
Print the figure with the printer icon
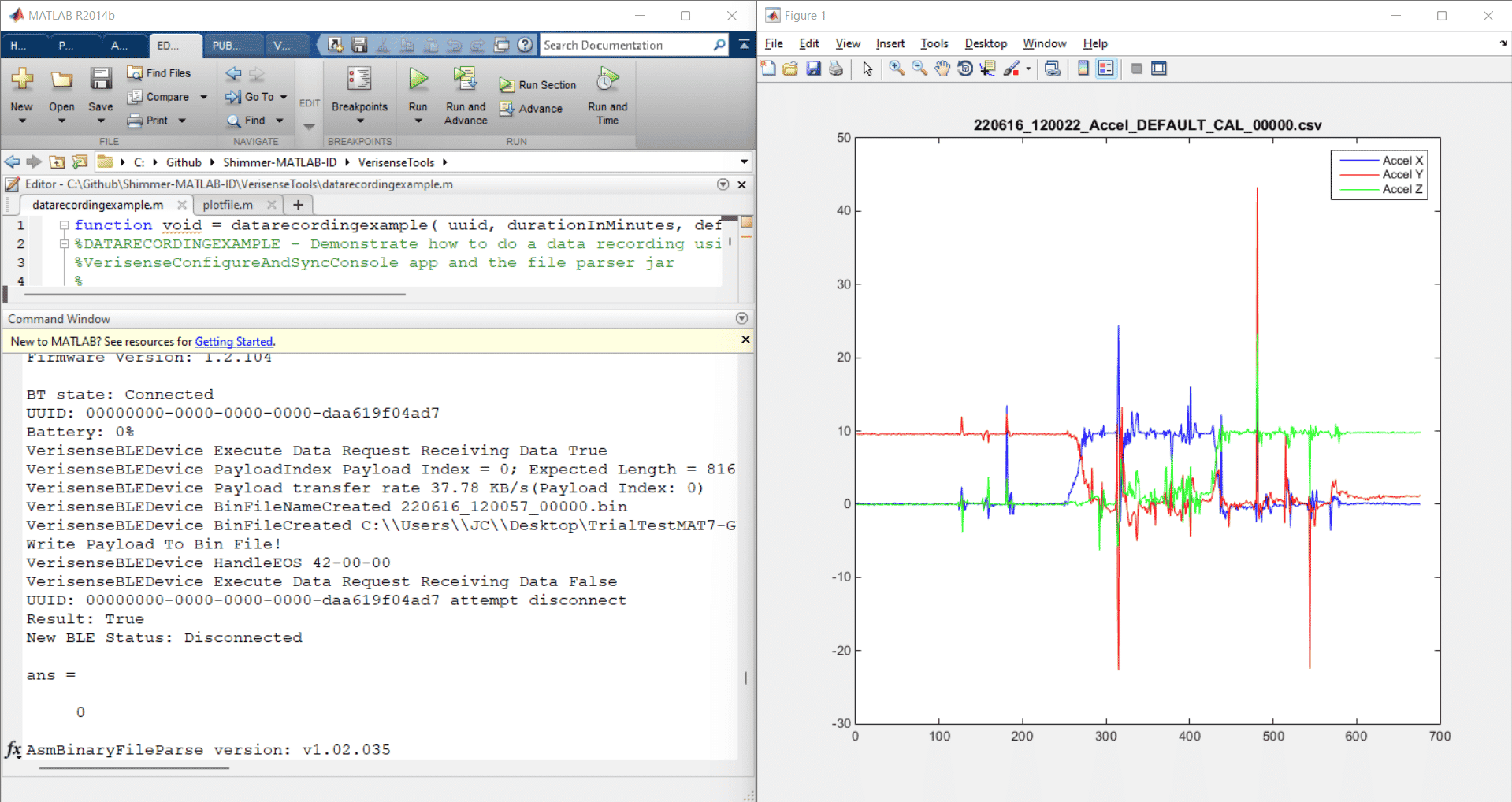coord(836,69)
